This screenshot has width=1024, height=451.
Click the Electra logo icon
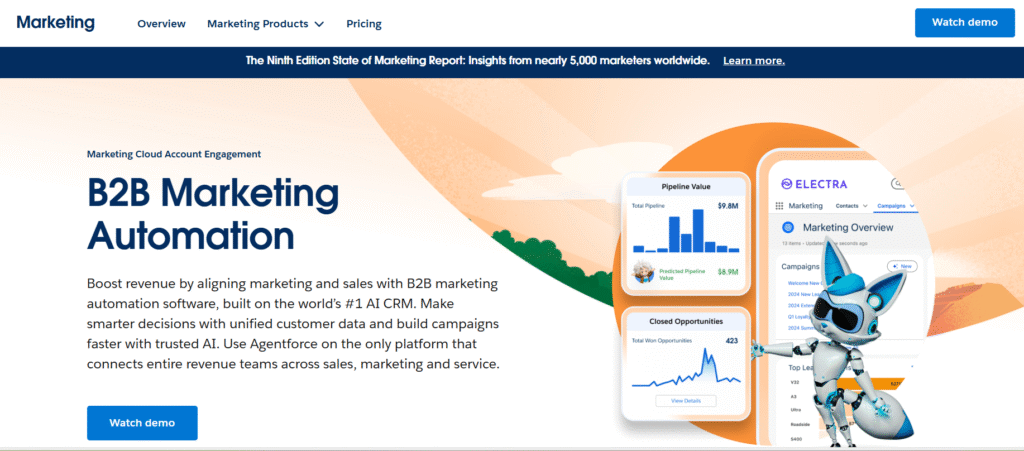787,183
